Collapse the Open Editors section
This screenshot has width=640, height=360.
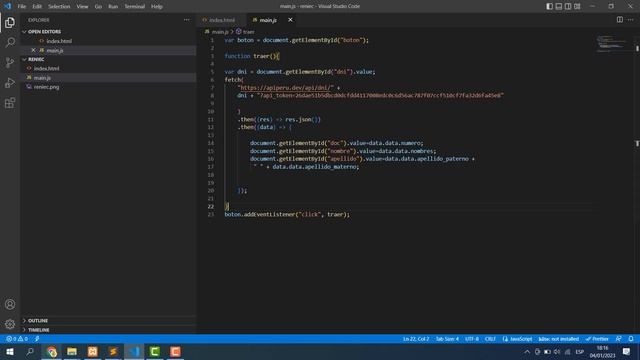tap(44, 31)
